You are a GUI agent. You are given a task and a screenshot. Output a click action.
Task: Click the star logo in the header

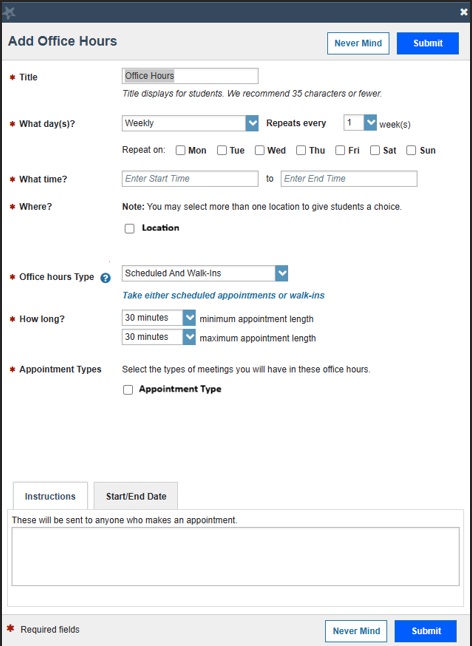pos(9,12)
